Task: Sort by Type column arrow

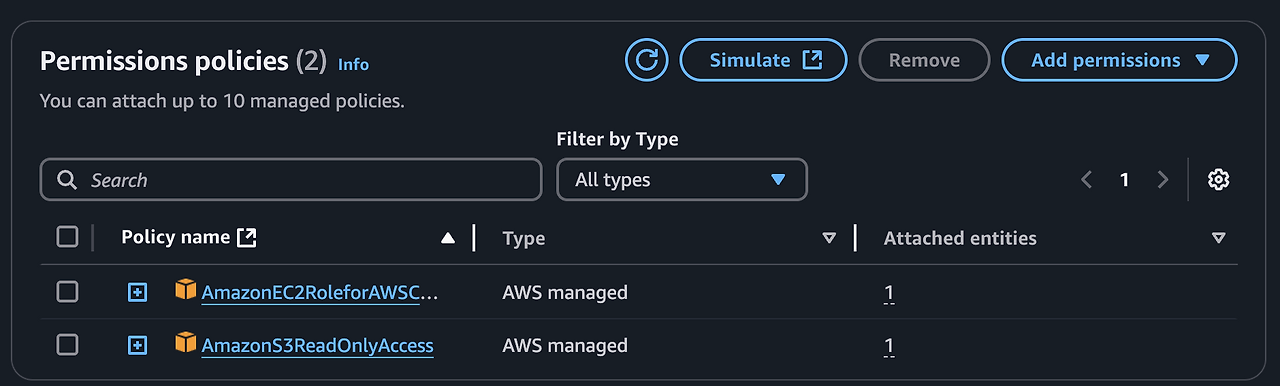Action: pyautogui.click(x=828, y=238)
